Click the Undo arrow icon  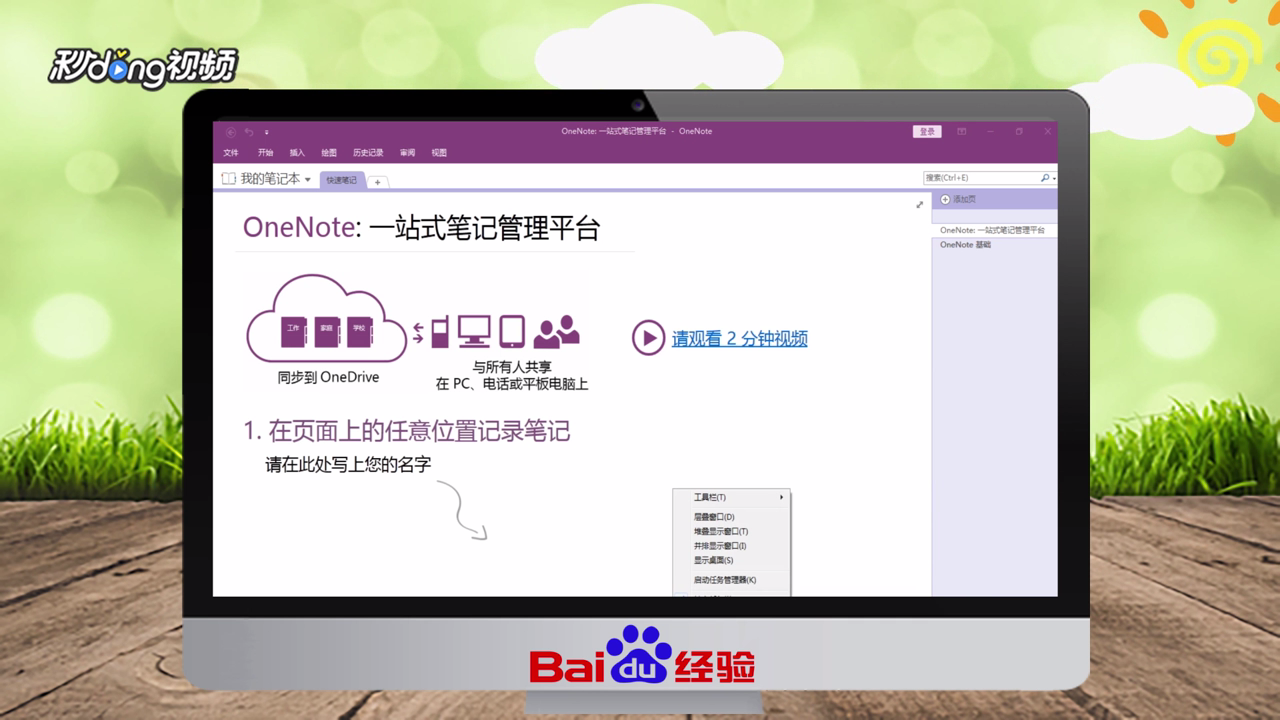click(249, 132)
